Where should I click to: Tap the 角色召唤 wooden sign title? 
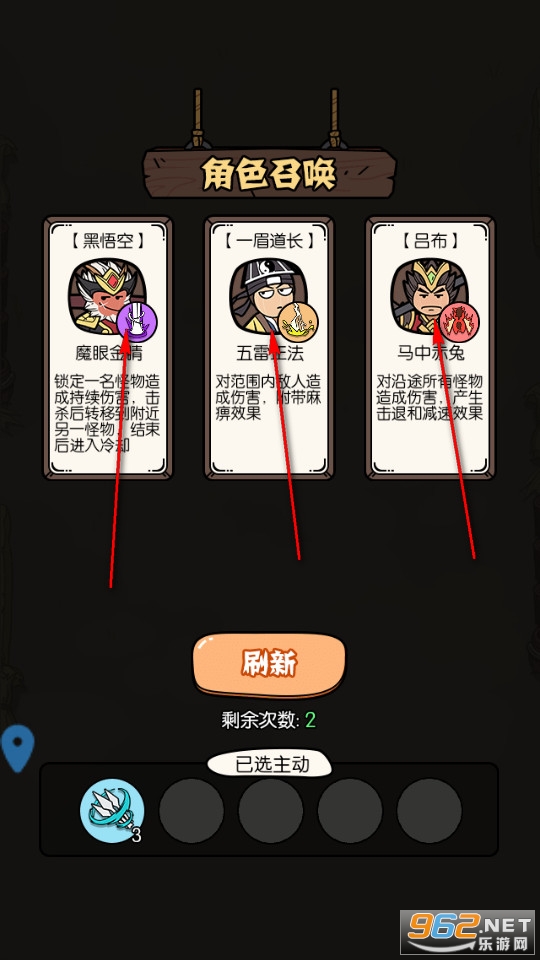coord(269,174)
